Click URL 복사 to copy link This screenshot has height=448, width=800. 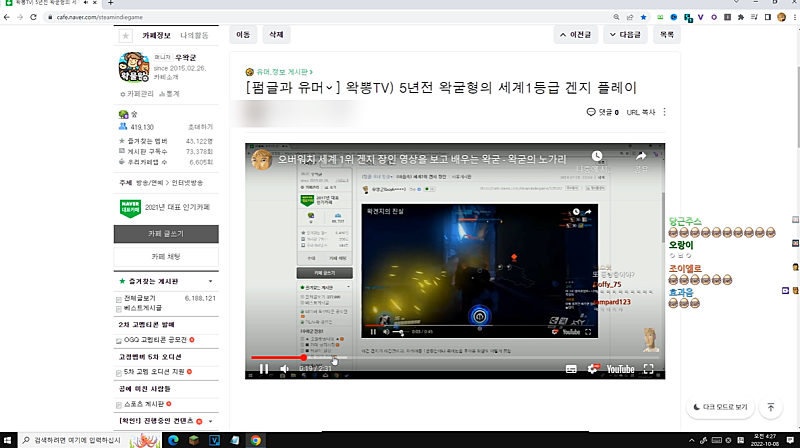640,112
